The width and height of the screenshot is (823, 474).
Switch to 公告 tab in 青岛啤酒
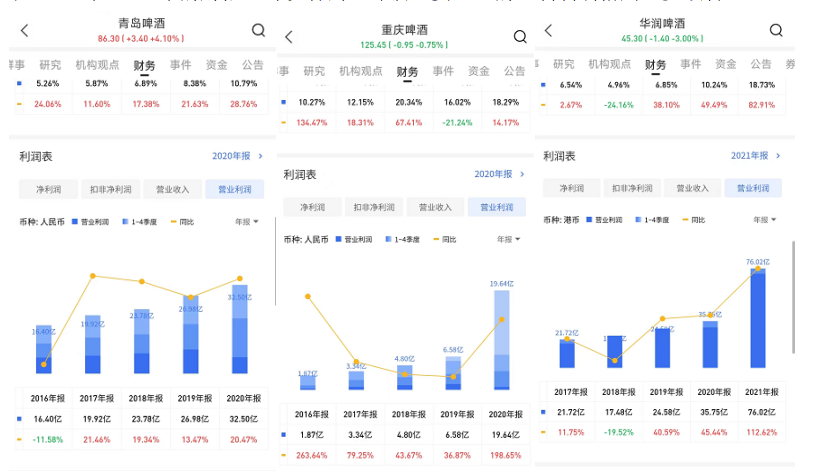[x=252, y=65]
